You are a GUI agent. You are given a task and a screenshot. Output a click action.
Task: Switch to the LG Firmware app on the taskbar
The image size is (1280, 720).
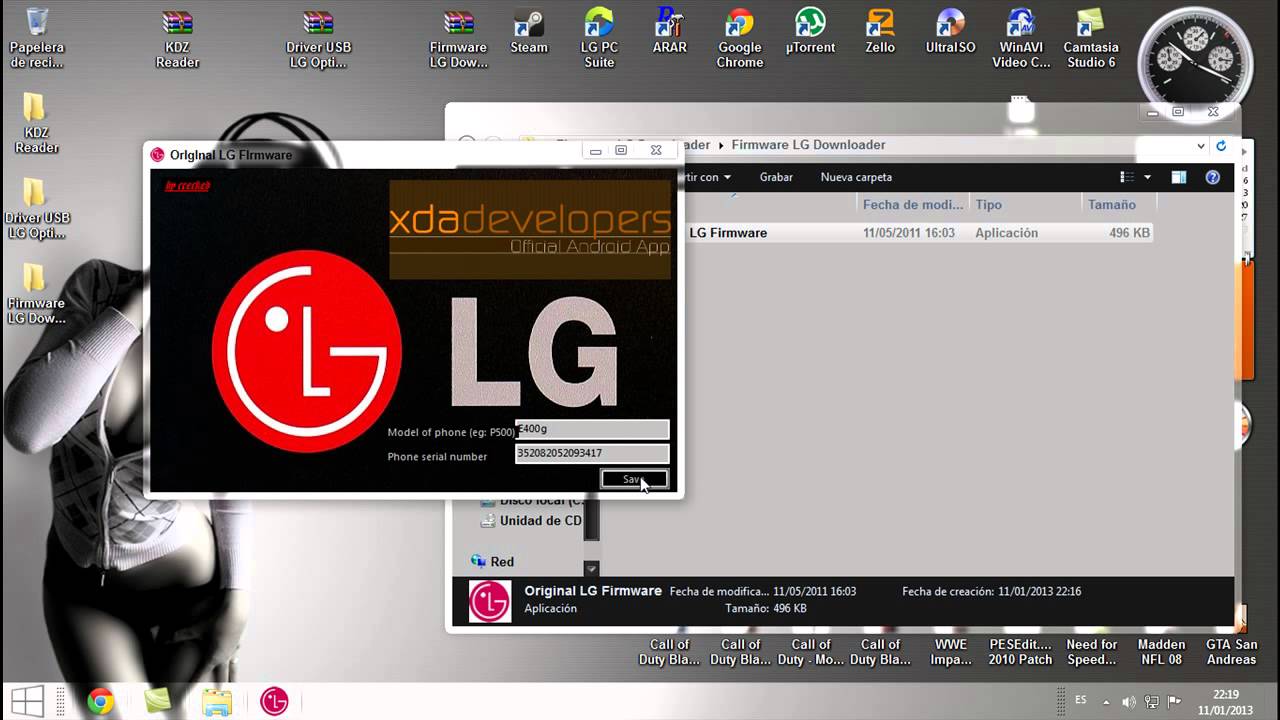[274, 701]
